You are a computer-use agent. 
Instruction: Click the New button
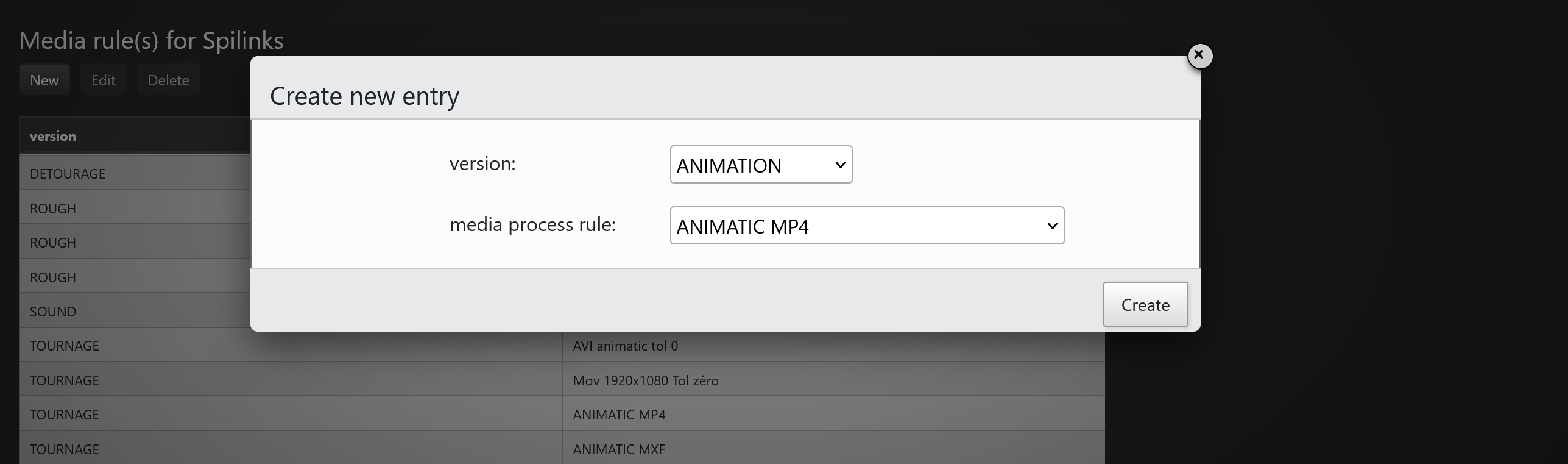point(44,80)
